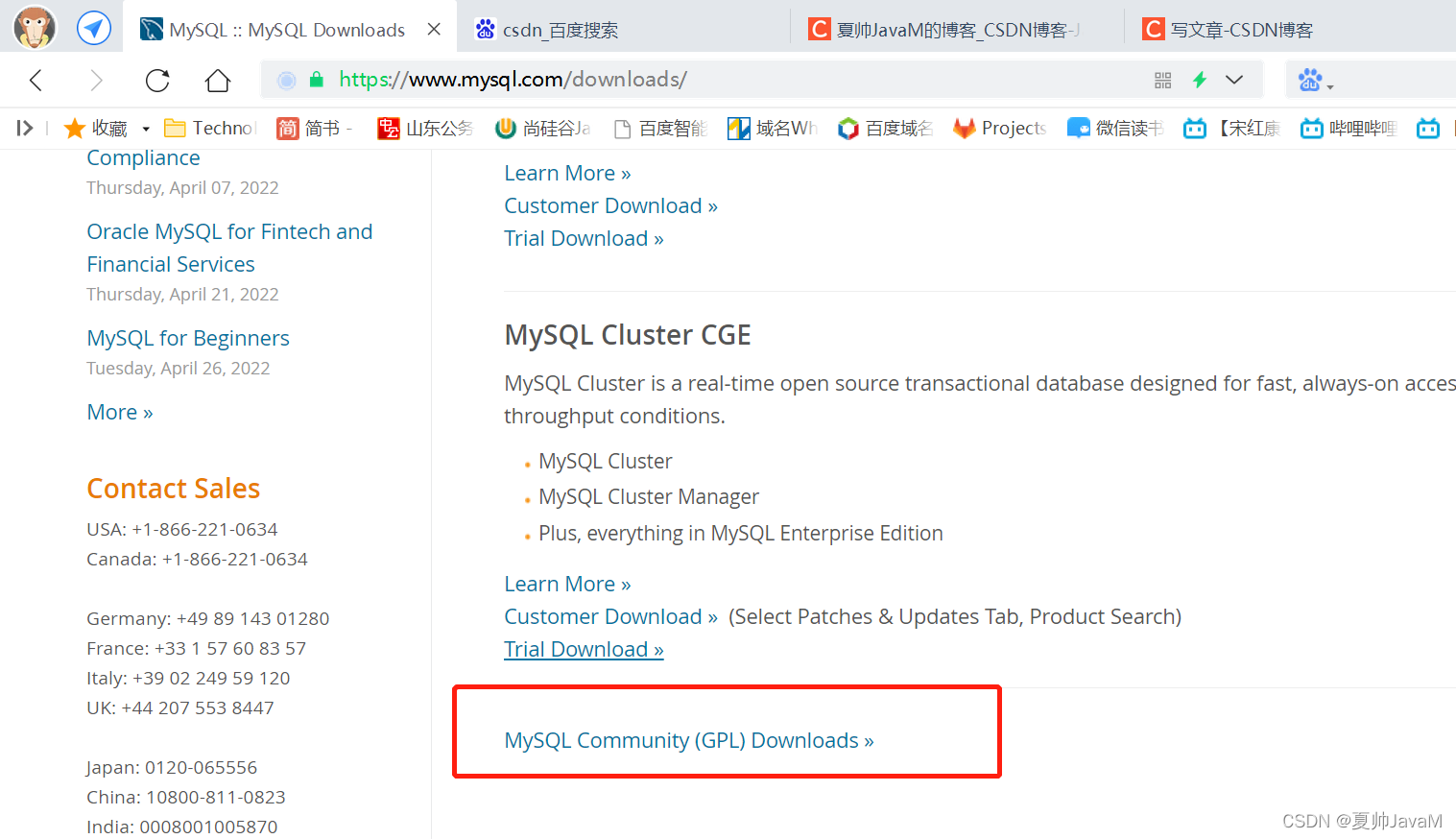This screenshot has height=839, width=1456.
Task: Open the 山东公务 bookmark
Action: click(x=425, y=128)
